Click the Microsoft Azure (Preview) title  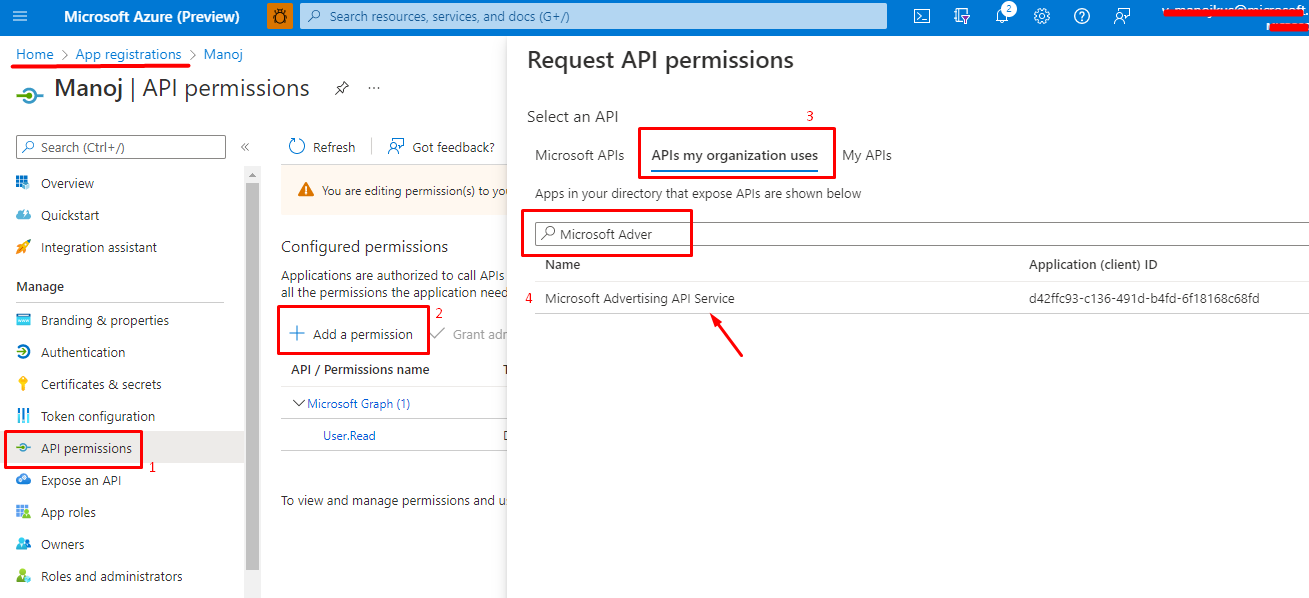pyautogui.click(x=151, y=16)
